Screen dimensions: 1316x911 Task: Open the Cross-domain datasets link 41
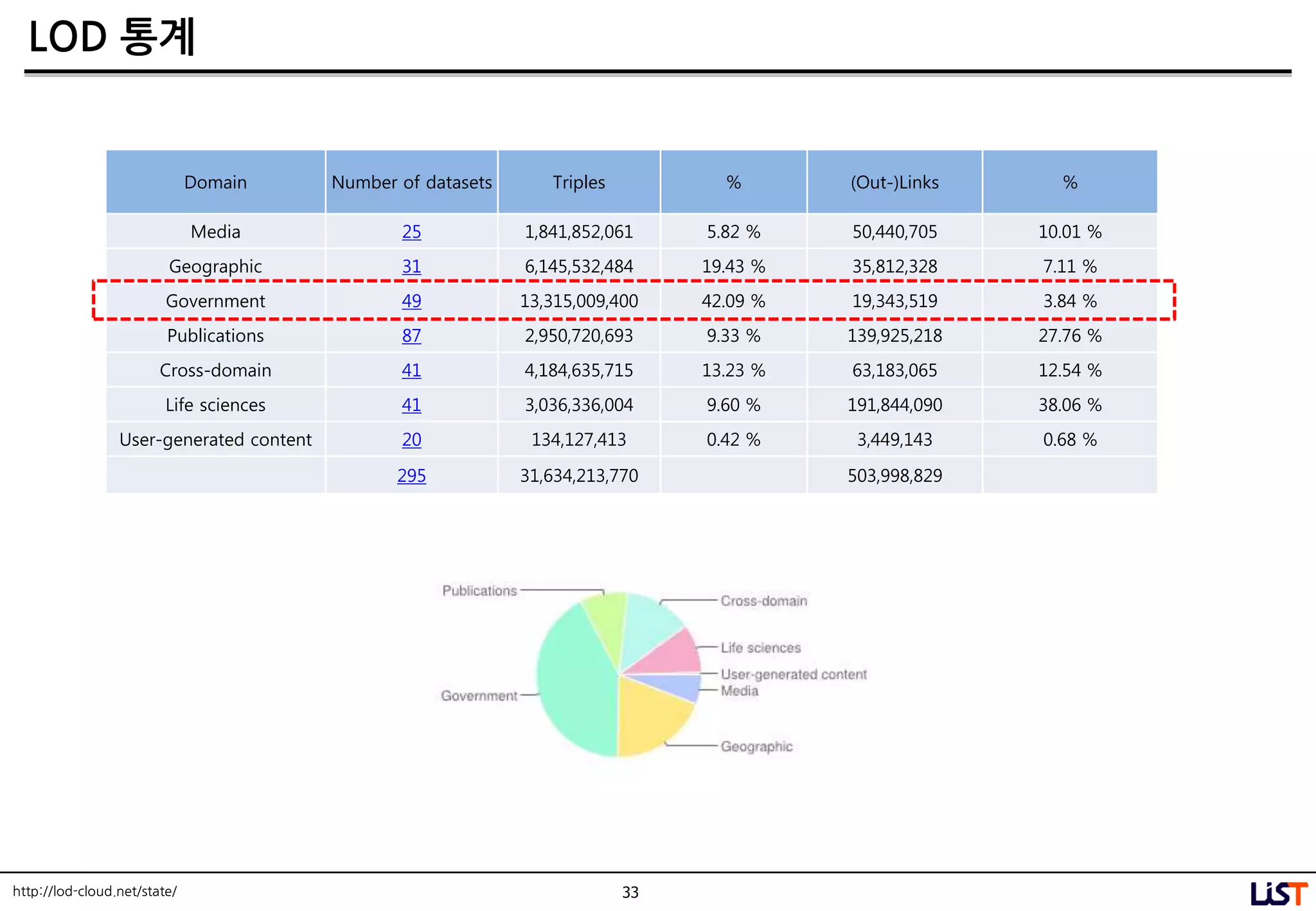click(x=411, y=371)
